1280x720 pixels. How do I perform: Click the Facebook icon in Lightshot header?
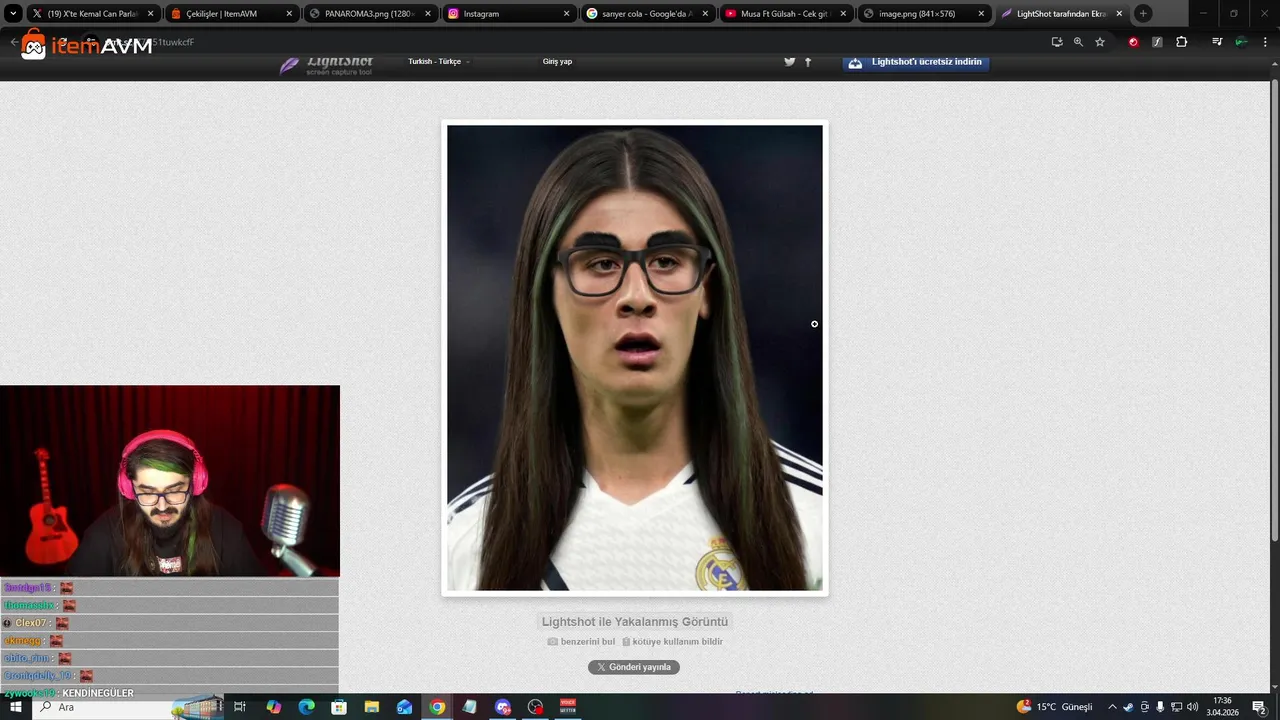click(808, 62)
